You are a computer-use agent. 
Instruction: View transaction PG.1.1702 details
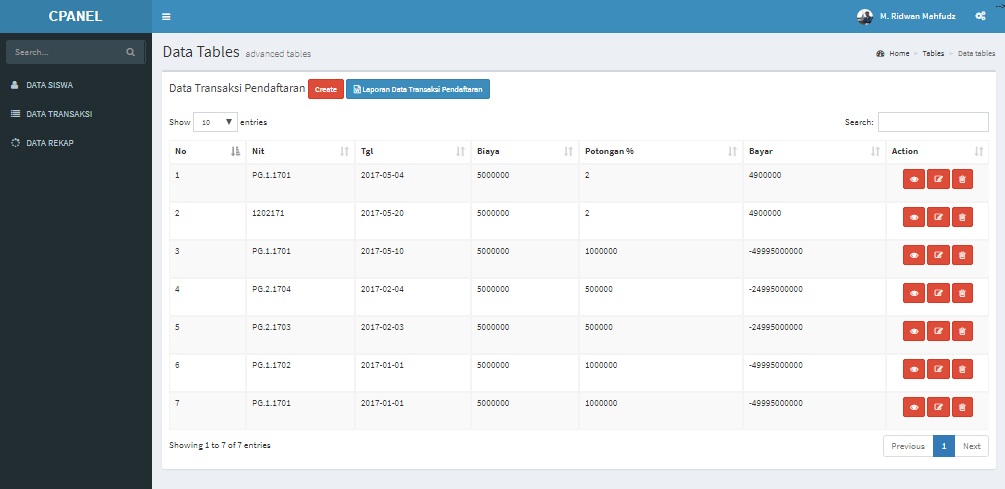(913, 369)
